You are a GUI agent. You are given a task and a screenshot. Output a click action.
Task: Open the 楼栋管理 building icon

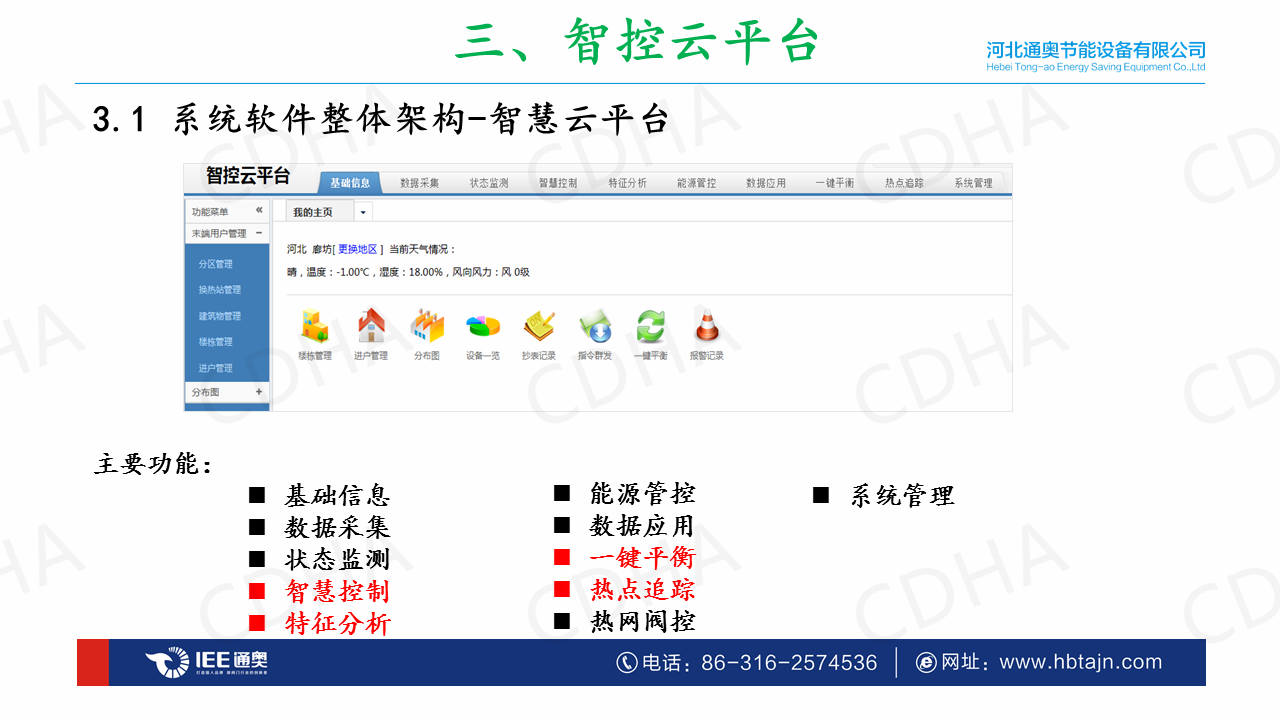(x=315, y=326)
